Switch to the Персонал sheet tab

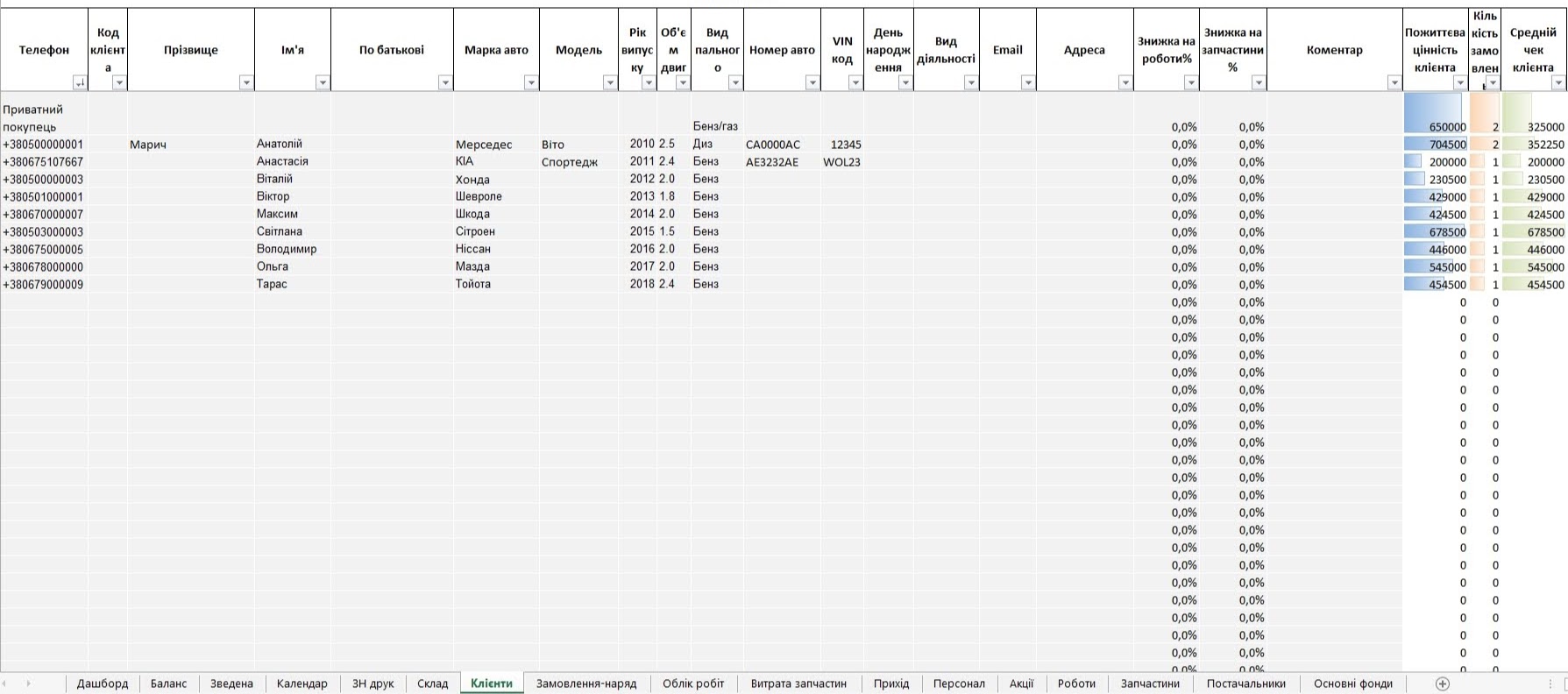click(x=959, y=683)
